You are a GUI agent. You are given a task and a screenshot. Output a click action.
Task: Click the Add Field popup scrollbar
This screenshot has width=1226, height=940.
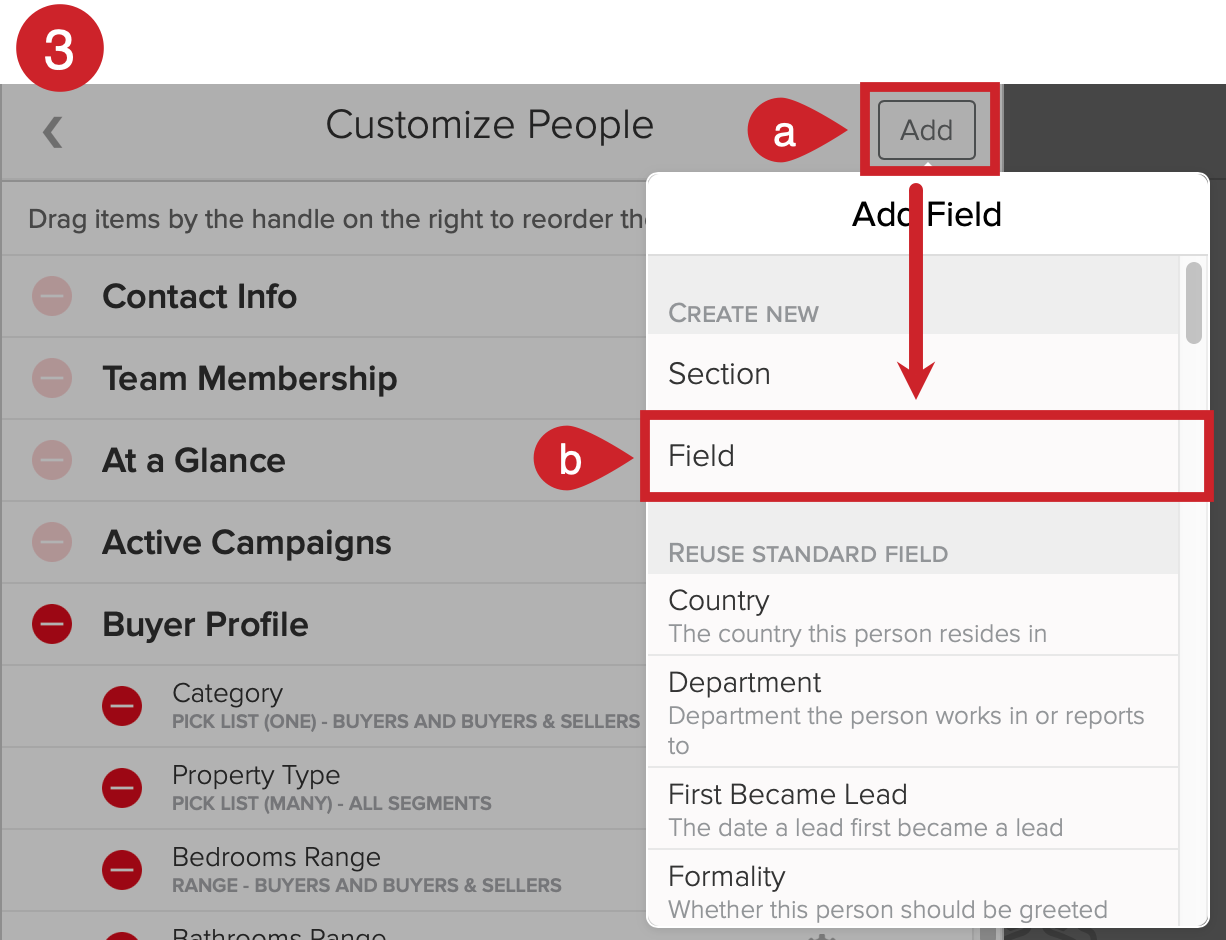coord(1193,302)
